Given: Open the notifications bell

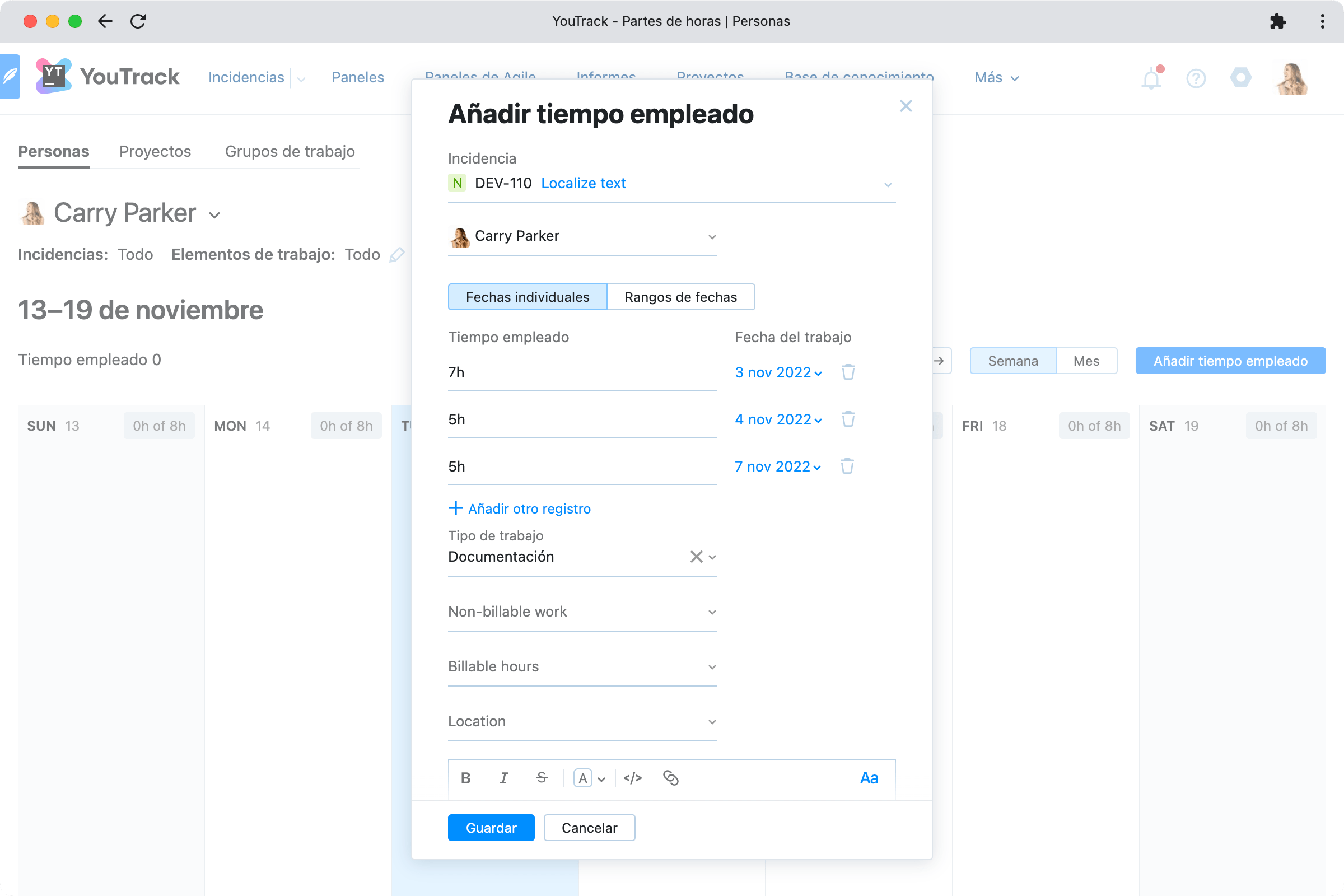Looking at the screenshot, I should (1151, 78).
